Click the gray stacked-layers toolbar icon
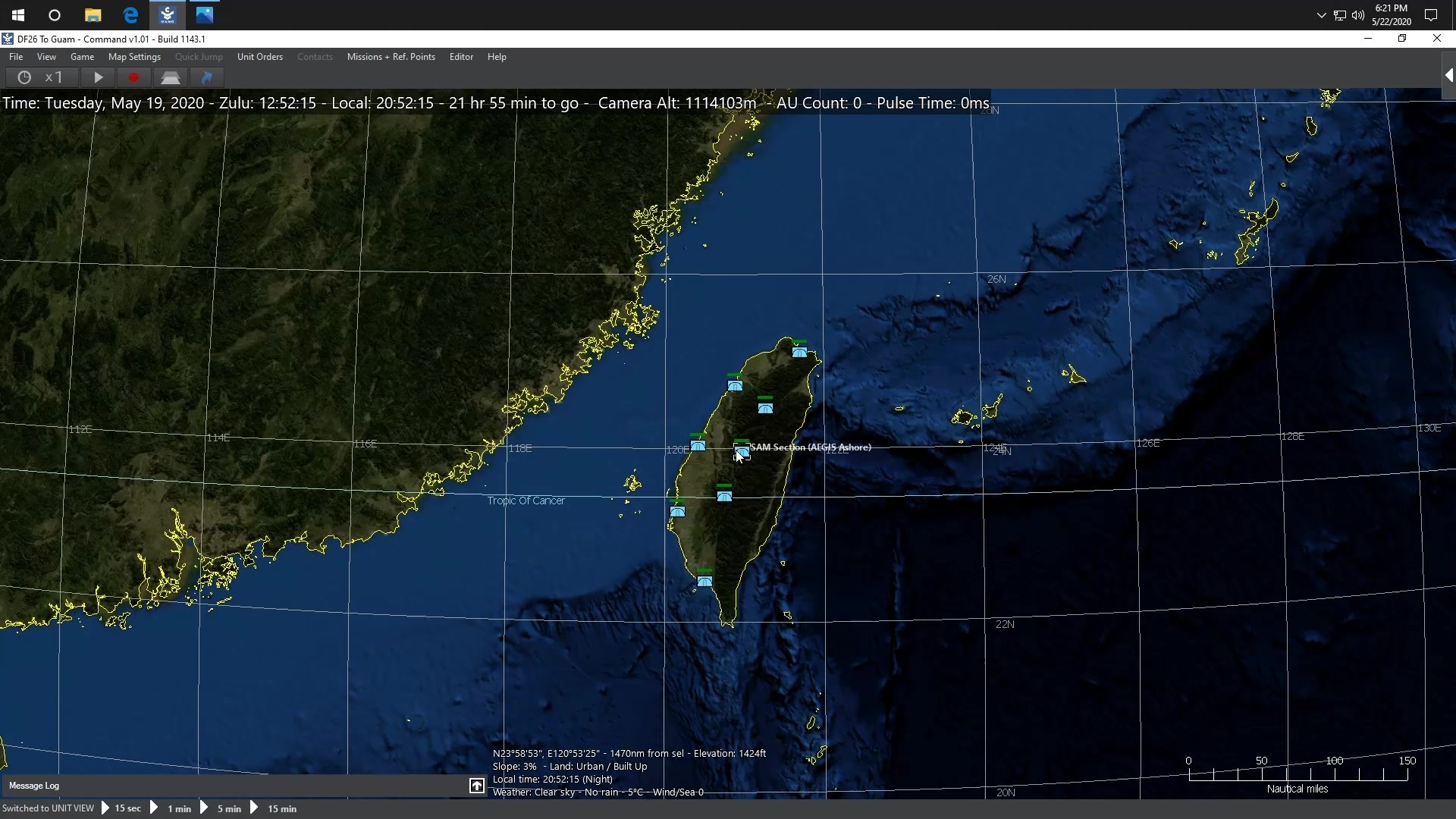The width and height of the screenshot is (1456, 819). (170, 77)
